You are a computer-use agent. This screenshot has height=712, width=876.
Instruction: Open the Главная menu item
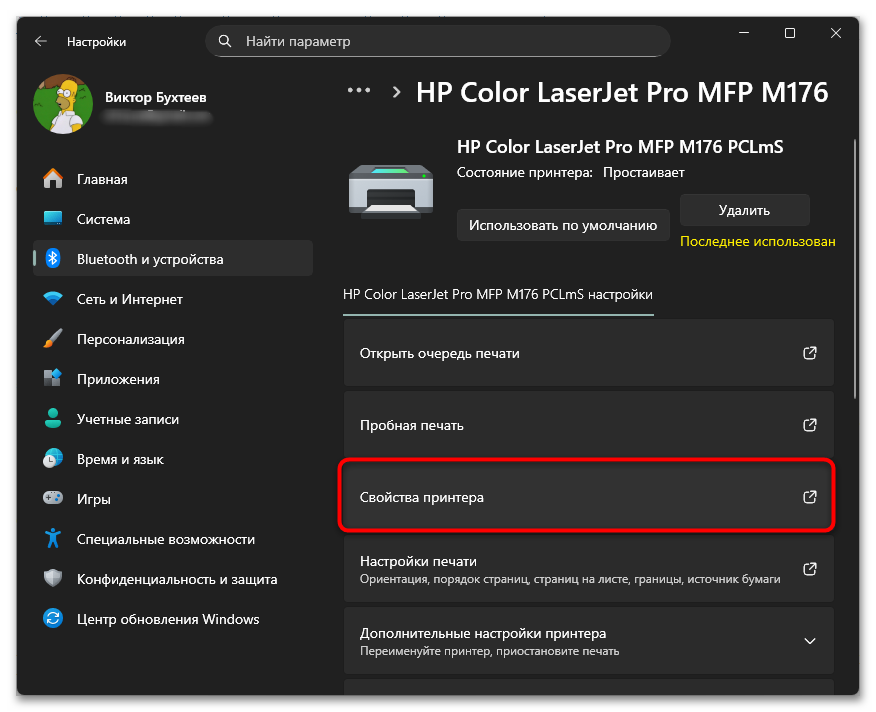pyautogui.click(x=173, y=179)
